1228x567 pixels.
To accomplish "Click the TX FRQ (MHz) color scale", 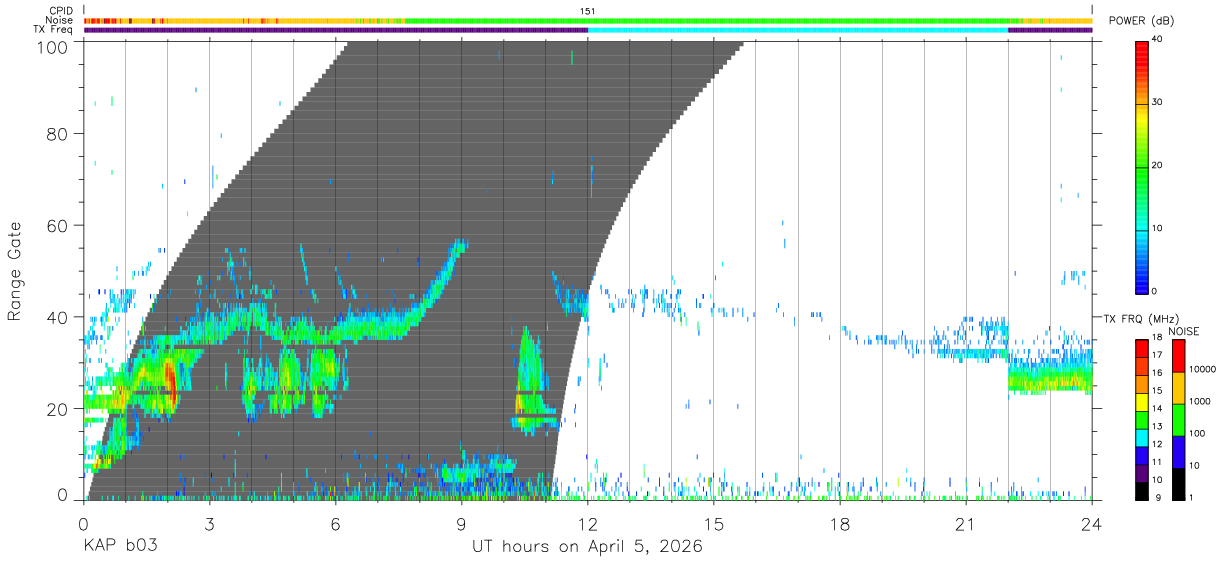I will (1142, 418).
